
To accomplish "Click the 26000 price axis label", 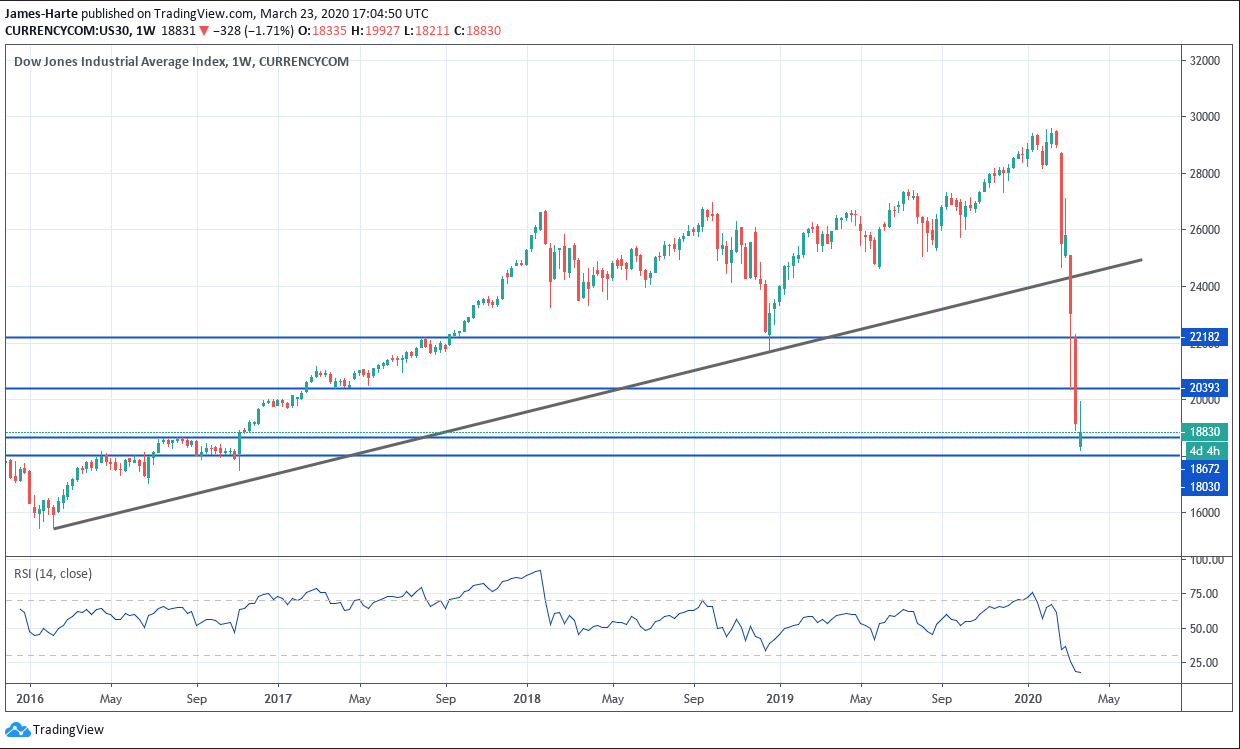I will pyautogui.click(x=1204, y=229).
